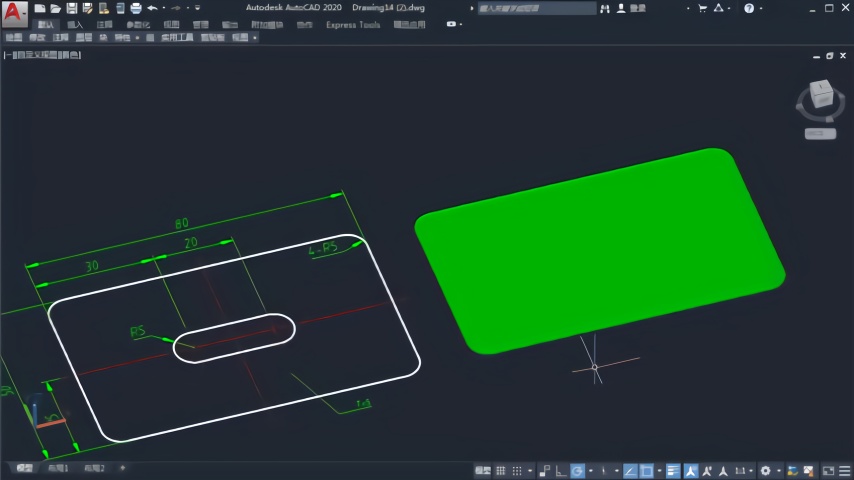Open Customize Quick Access Toolbar dropdown
This screenshot has width=854, height=480.
[x=197, y=8]
